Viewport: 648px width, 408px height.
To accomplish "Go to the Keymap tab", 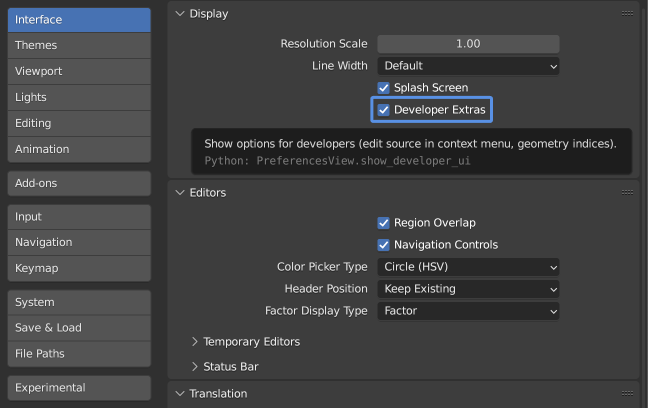I will tap(79, 268).
